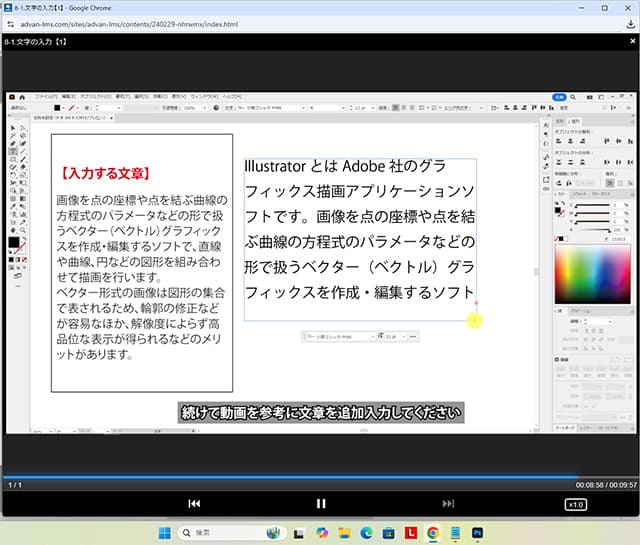Open the site information icon in address bar
Viewport: 640px width, 545px height.
tap(10, 24)
